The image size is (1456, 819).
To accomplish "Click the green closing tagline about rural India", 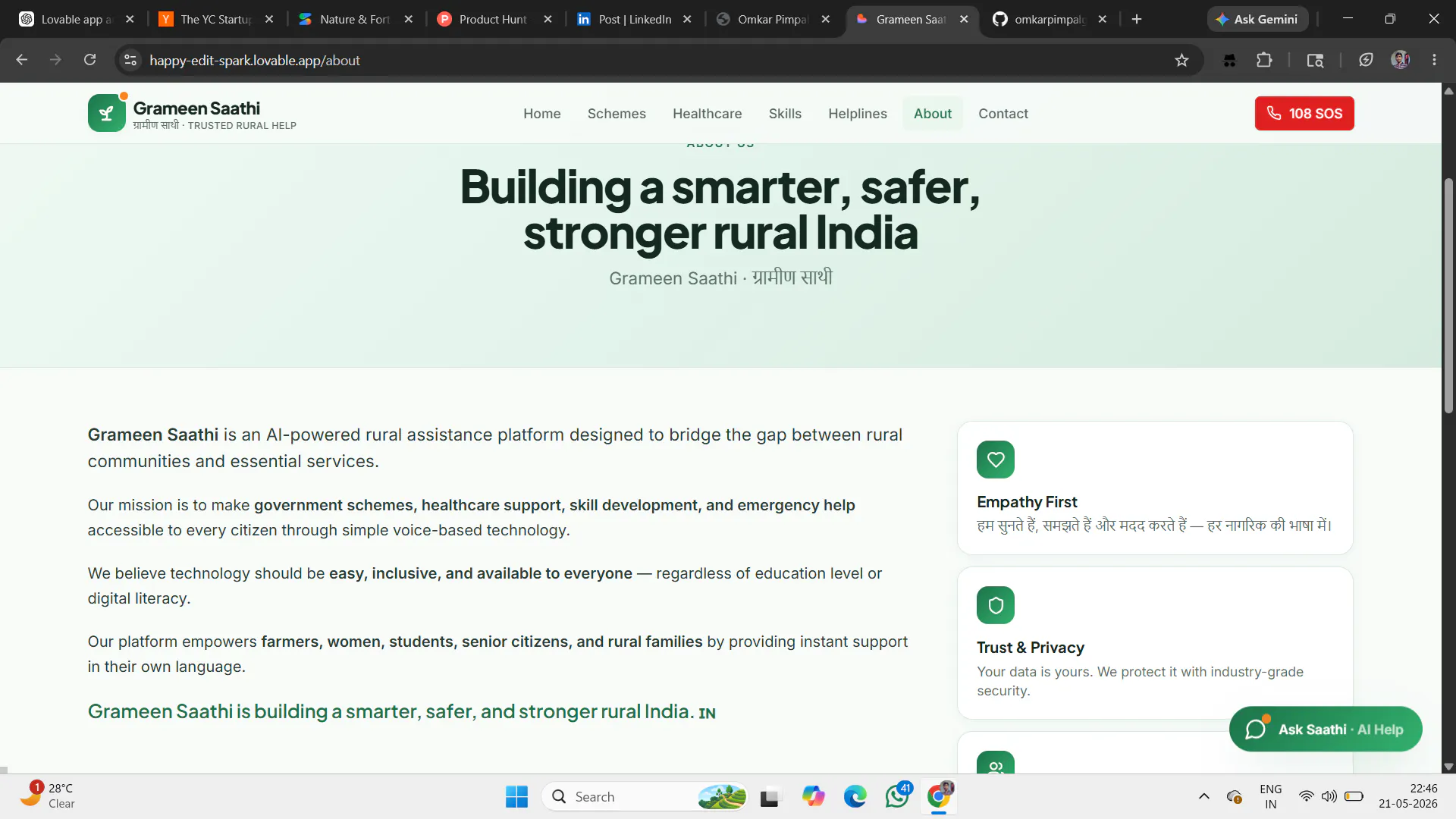I will click(402, 711).
